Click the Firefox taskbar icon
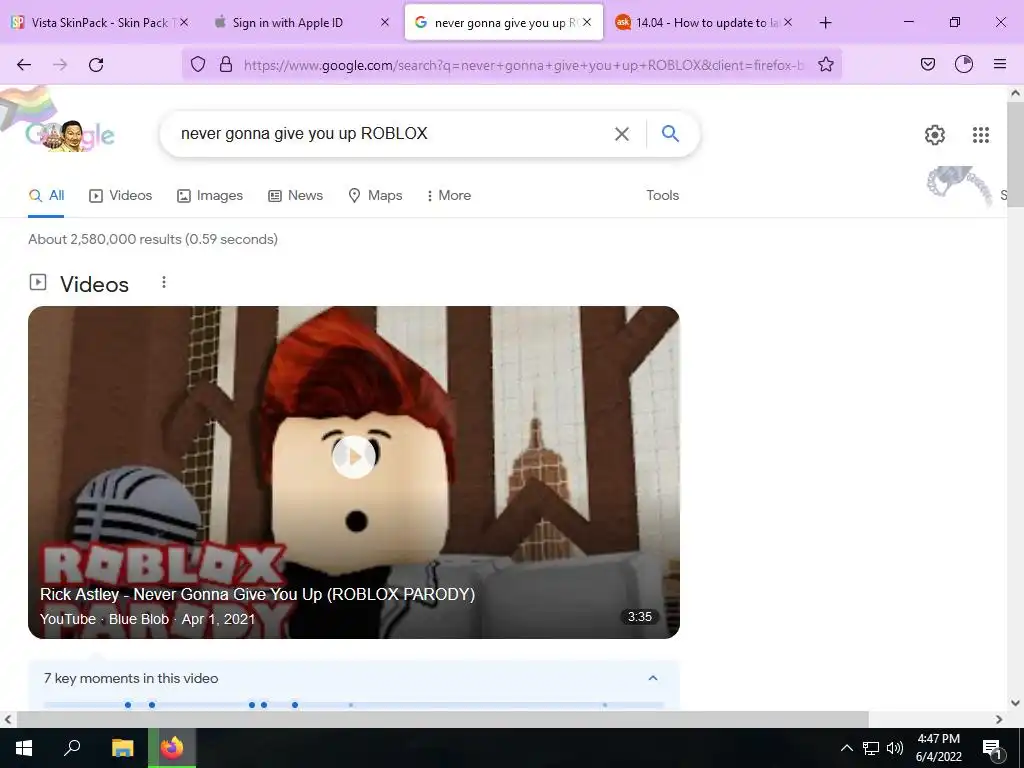 (172, 748)
